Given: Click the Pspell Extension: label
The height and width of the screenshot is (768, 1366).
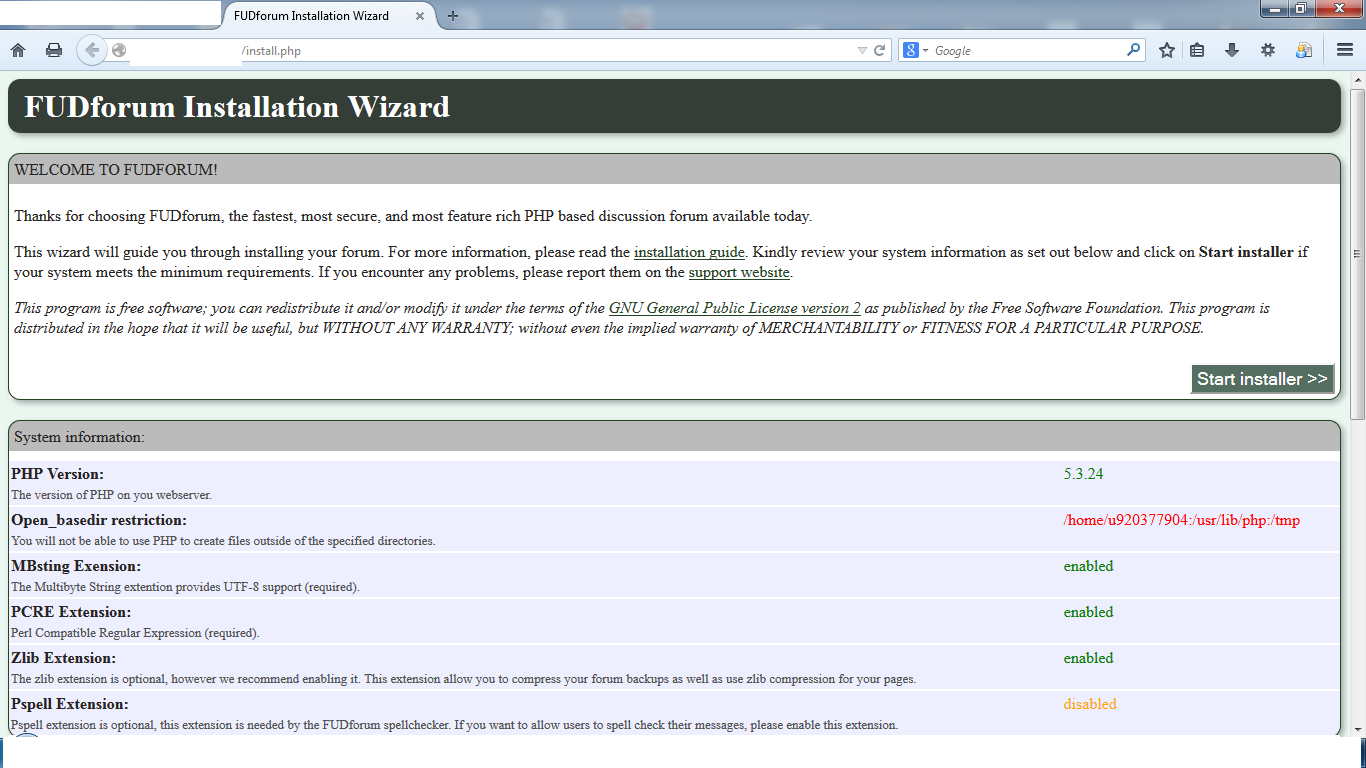Looking at the screenshot, I should click(x=70, y=704).
